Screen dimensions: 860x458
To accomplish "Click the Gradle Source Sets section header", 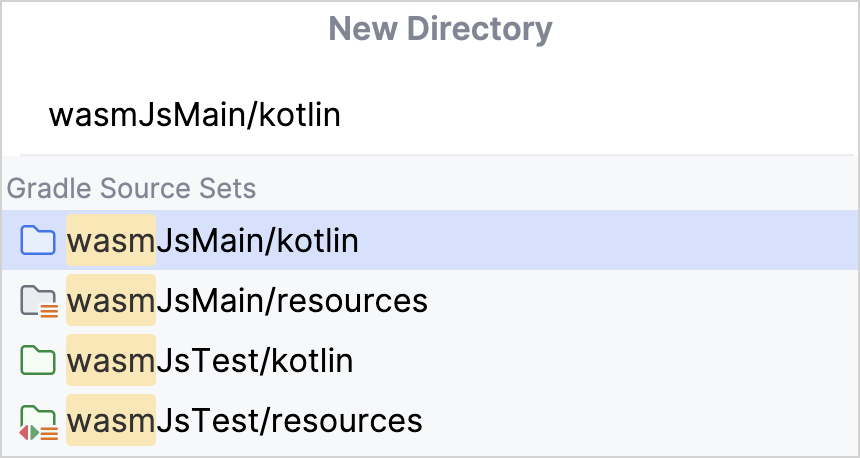I will click(131, 188).
